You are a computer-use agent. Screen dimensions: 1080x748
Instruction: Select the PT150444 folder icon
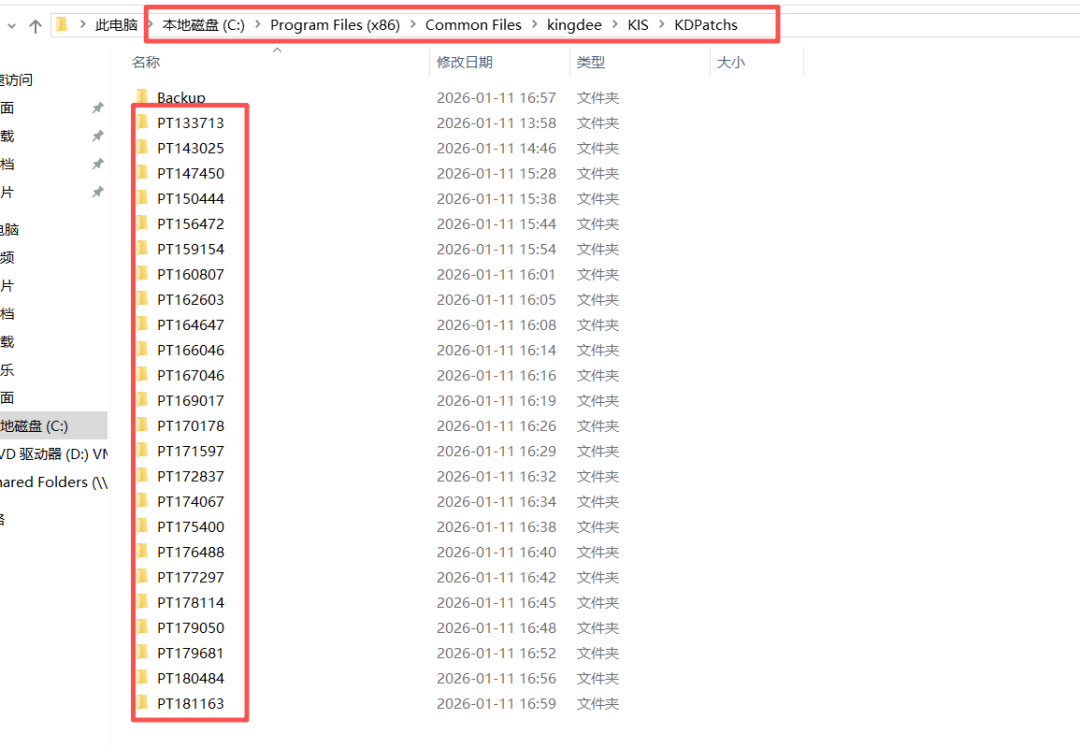[142, 198]
